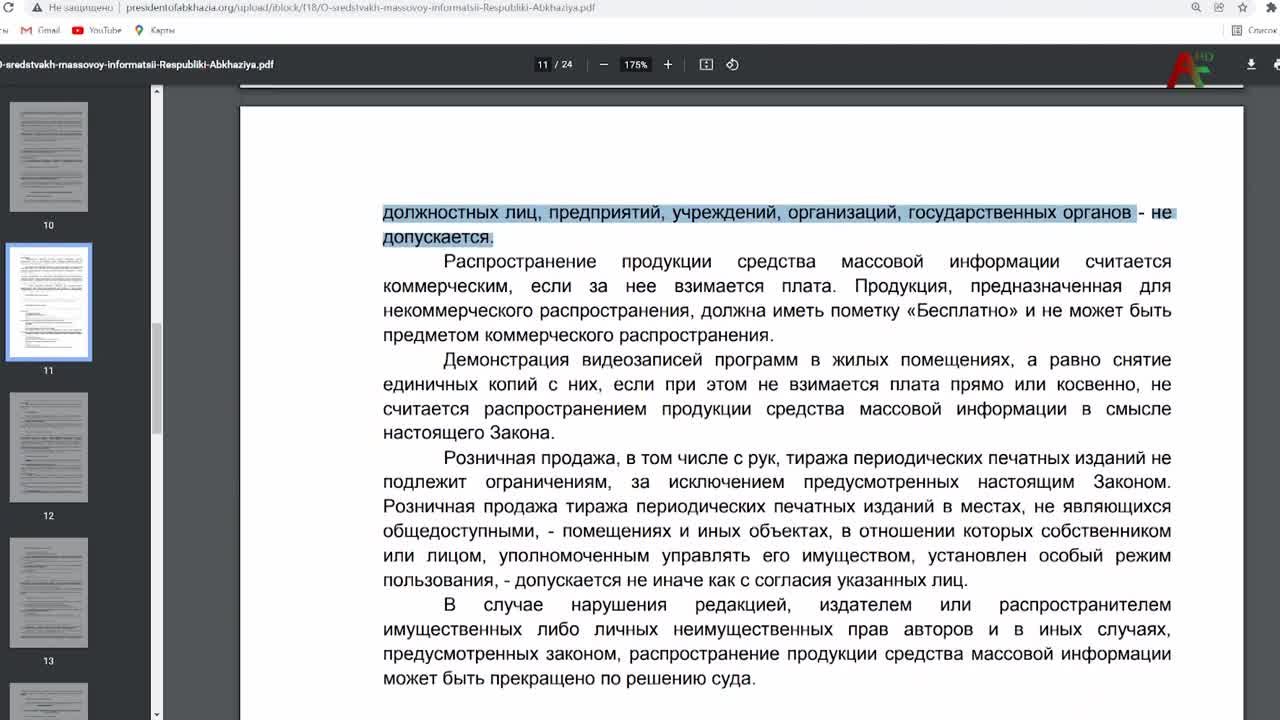Screen dimensions: 1280x720
Task: Click the address bar URL
Action: [x=360, y=7]
